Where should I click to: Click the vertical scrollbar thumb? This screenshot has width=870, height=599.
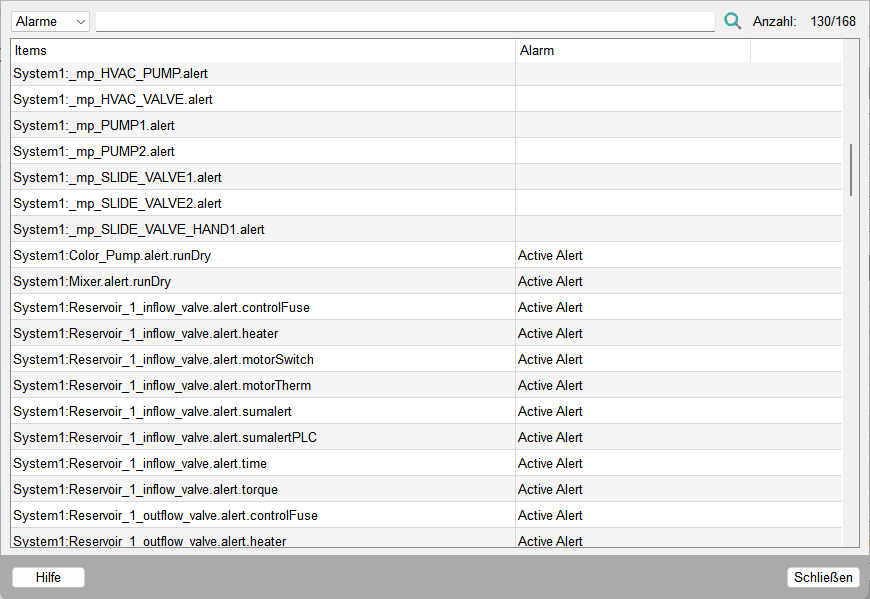click(x=851, y=169)
